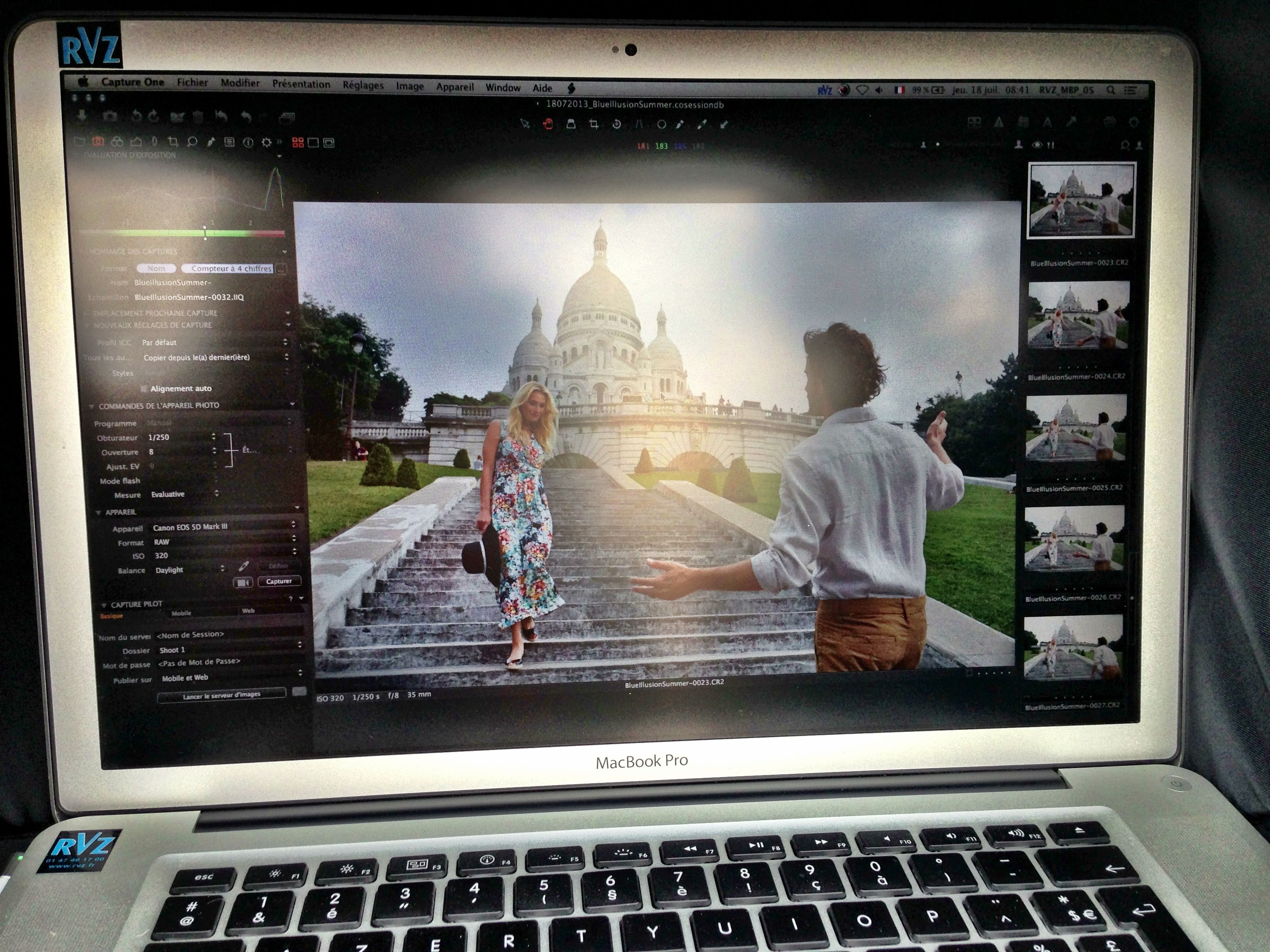Open the Obturateur 1/250 stepper

(x=214, y=437)
